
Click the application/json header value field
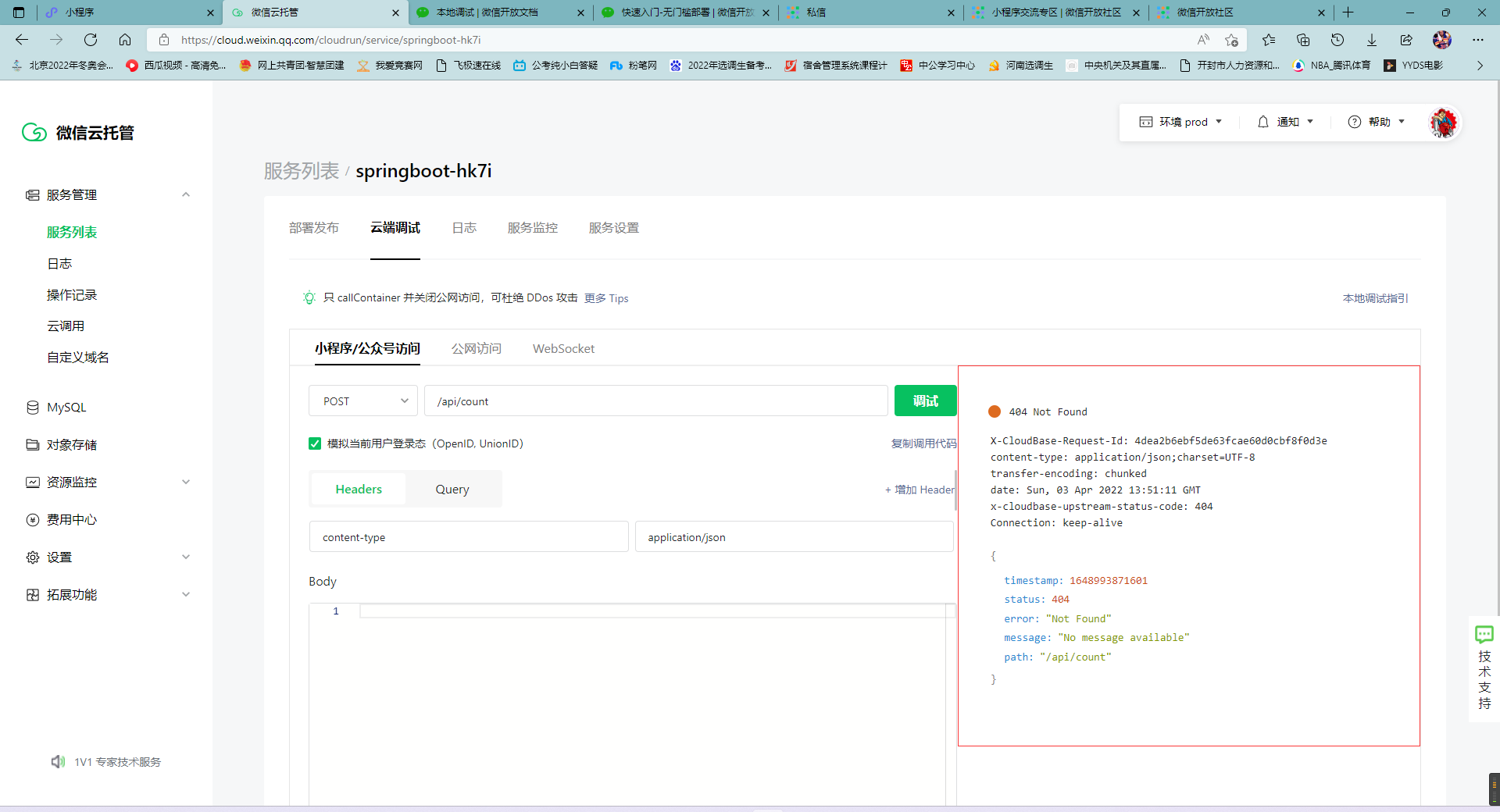[794, 537]
